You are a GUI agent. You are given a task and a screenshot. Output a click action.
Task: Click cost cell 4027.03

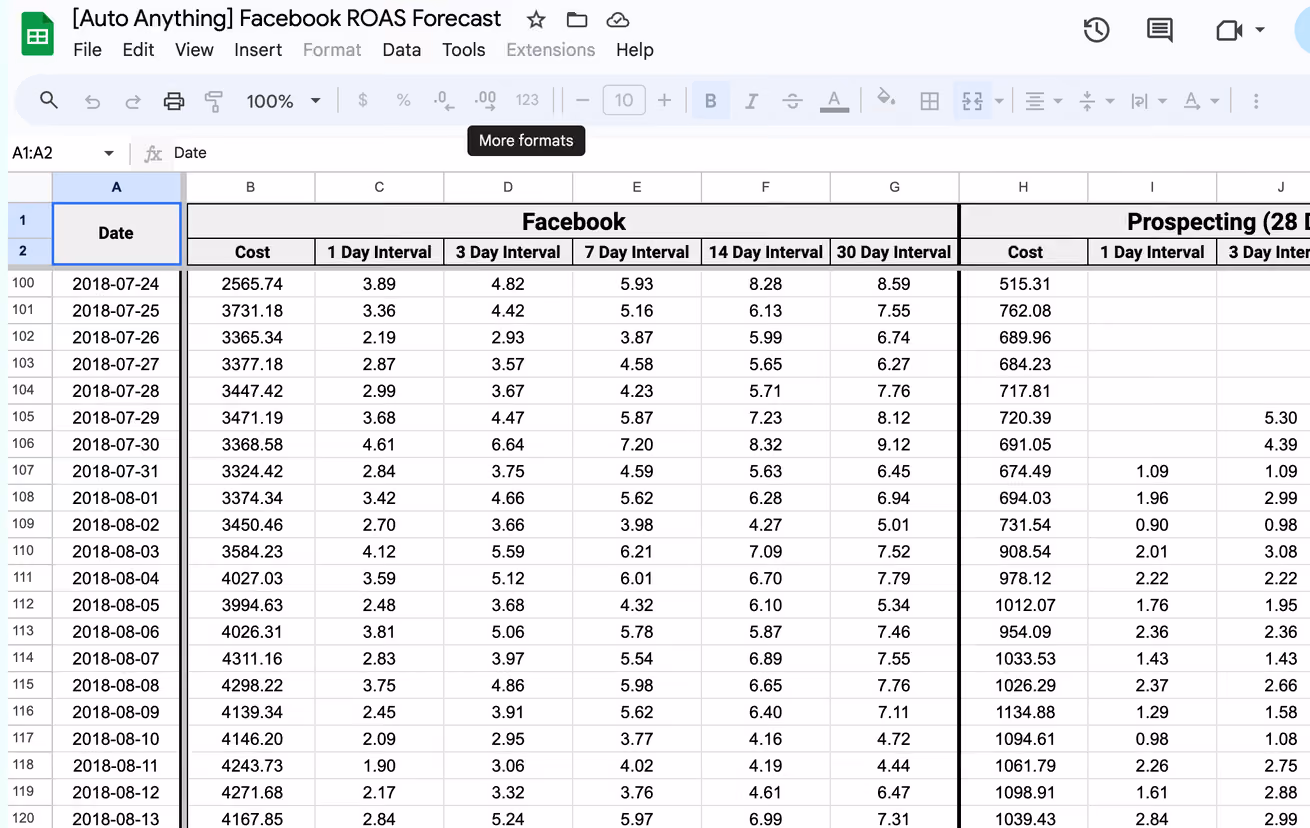point(251,578)
